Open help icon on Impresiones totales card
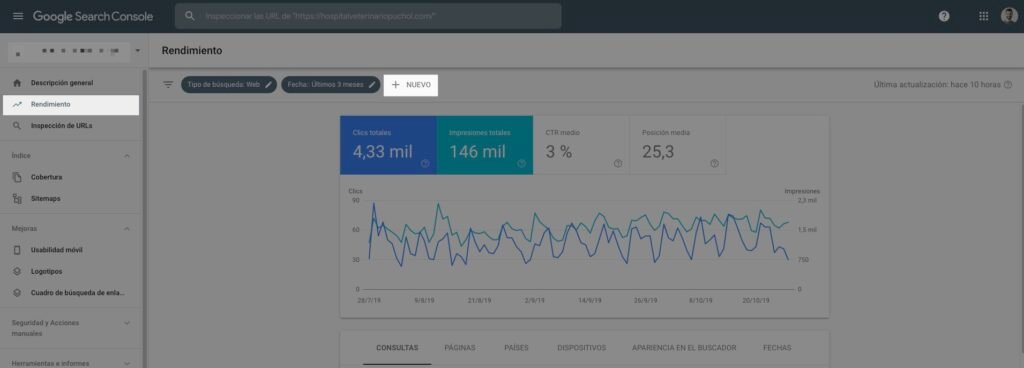Screen dimensions: 1024x368 (x=521, y=164)
